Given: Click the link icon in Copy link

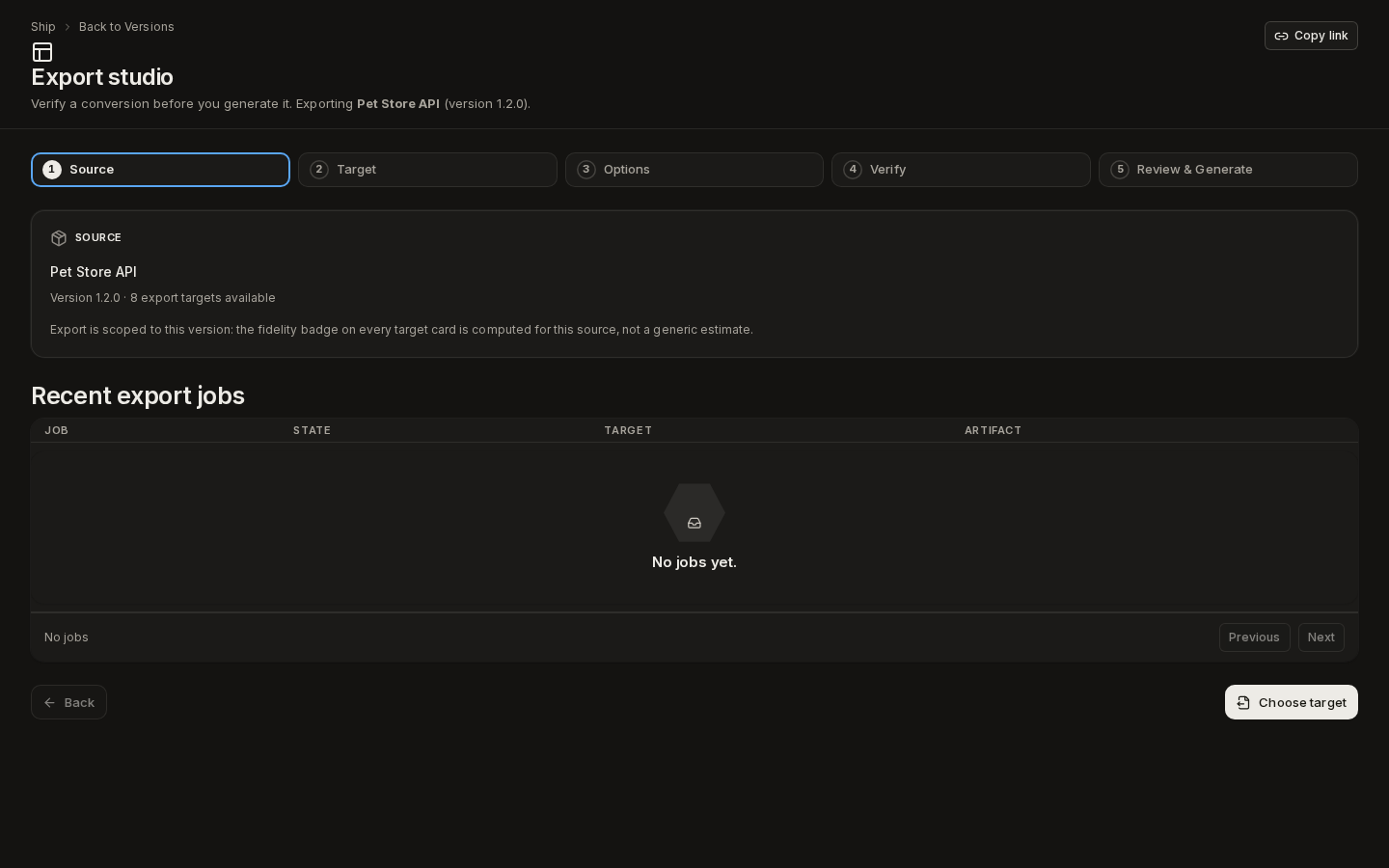Looking at the screenshot, I should point(1281,36).
